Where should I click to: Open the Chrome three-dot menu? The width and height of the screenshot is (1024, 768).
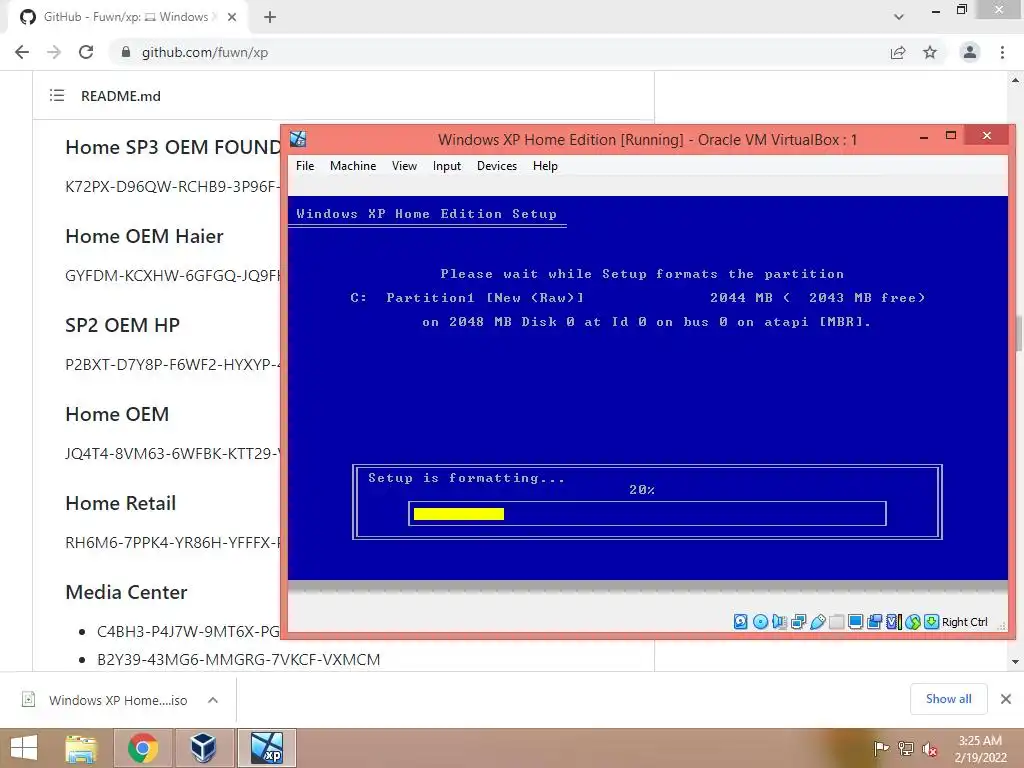(1002, 52)
